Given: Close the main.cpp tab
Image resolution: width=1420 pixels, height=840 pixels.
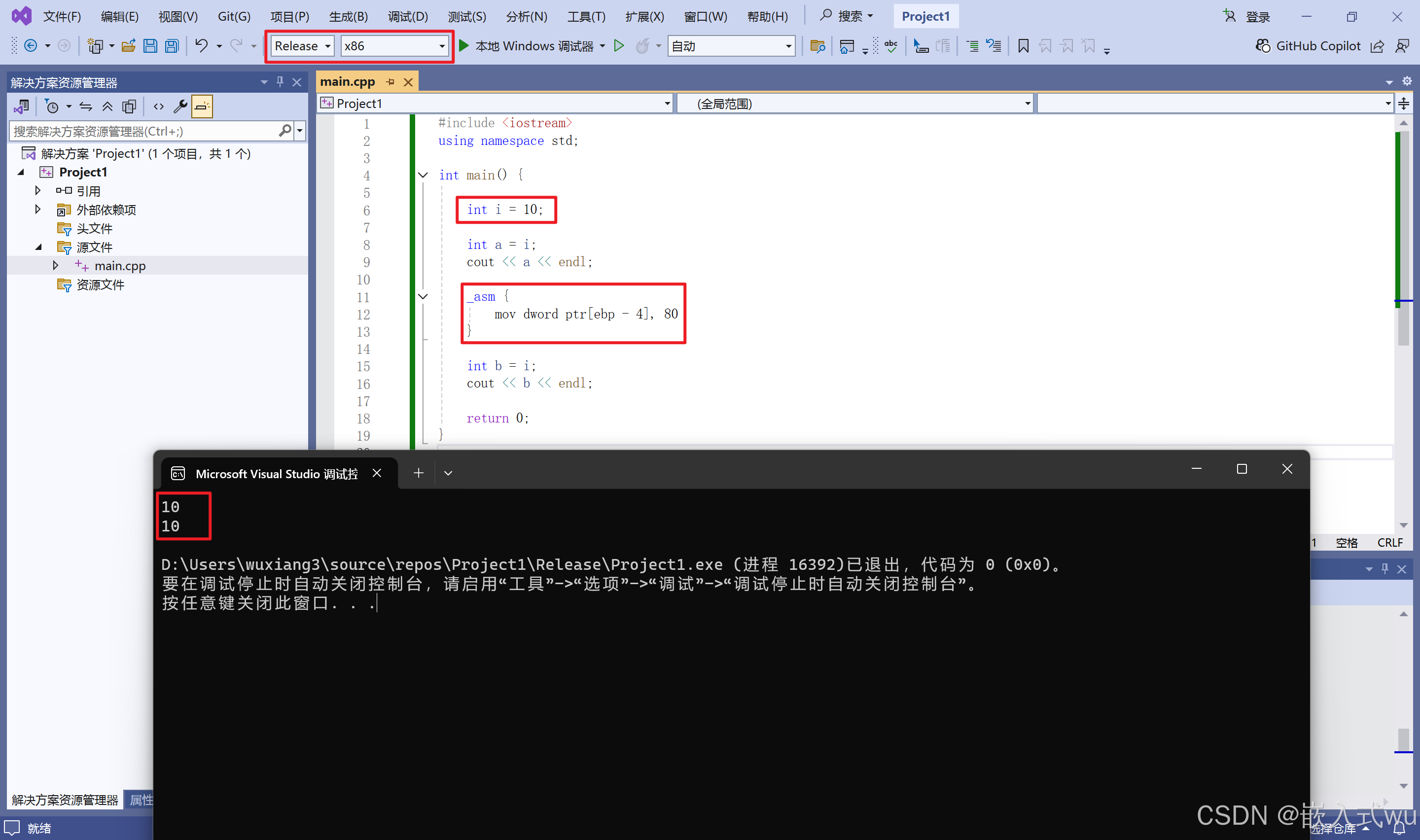Looking at the screenshot, I should pyautogui.click(x=408, y=82).
